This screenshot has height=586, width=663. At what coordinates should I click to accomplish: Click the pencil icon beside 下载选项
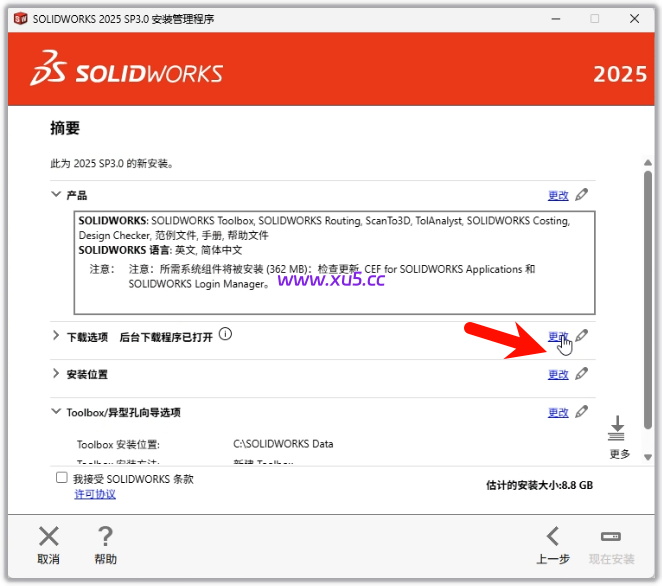click(x=582, y=337)
